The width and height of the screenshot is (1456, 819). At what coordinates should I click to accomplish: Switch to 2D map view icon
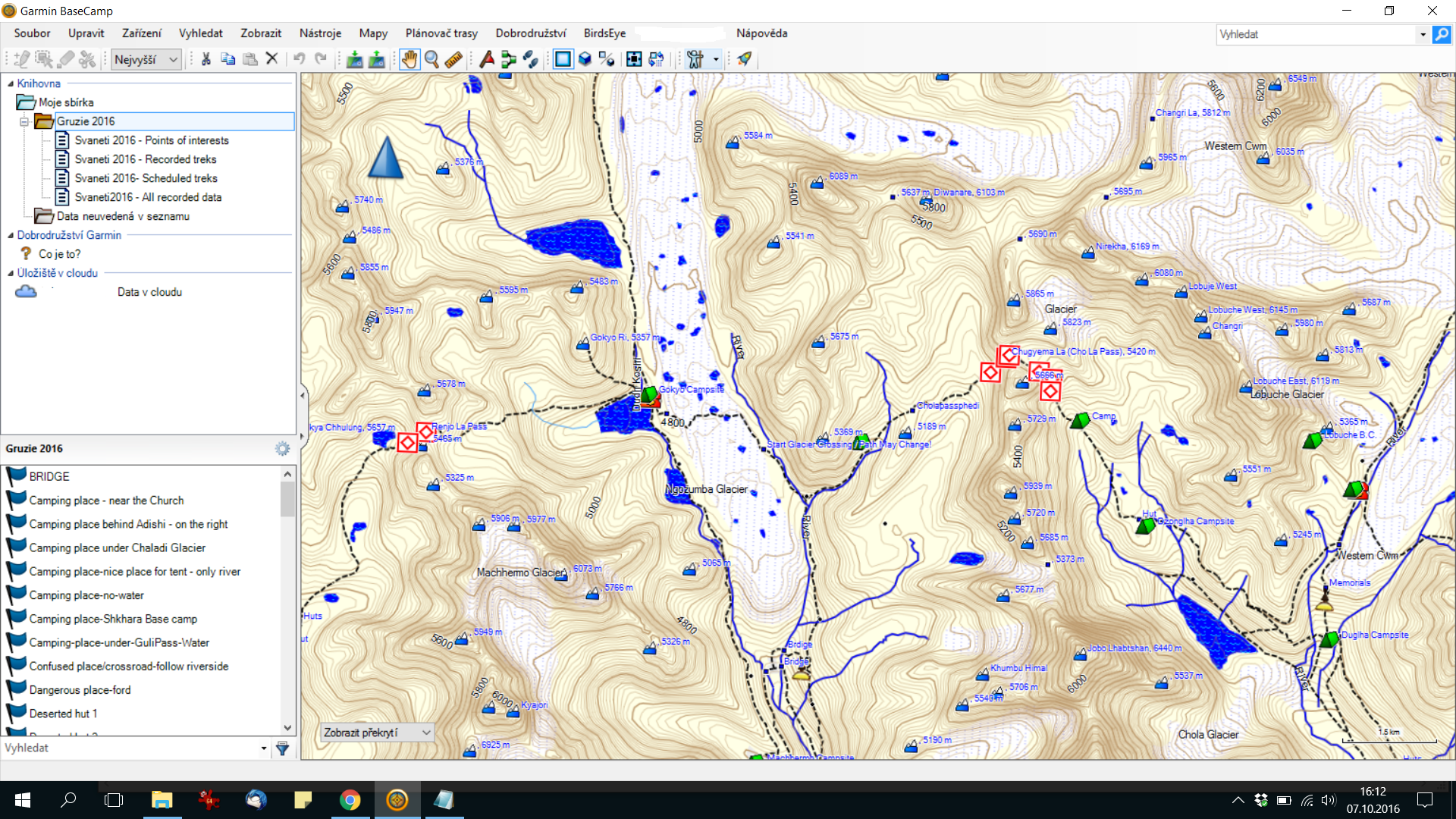pos(563,59)
